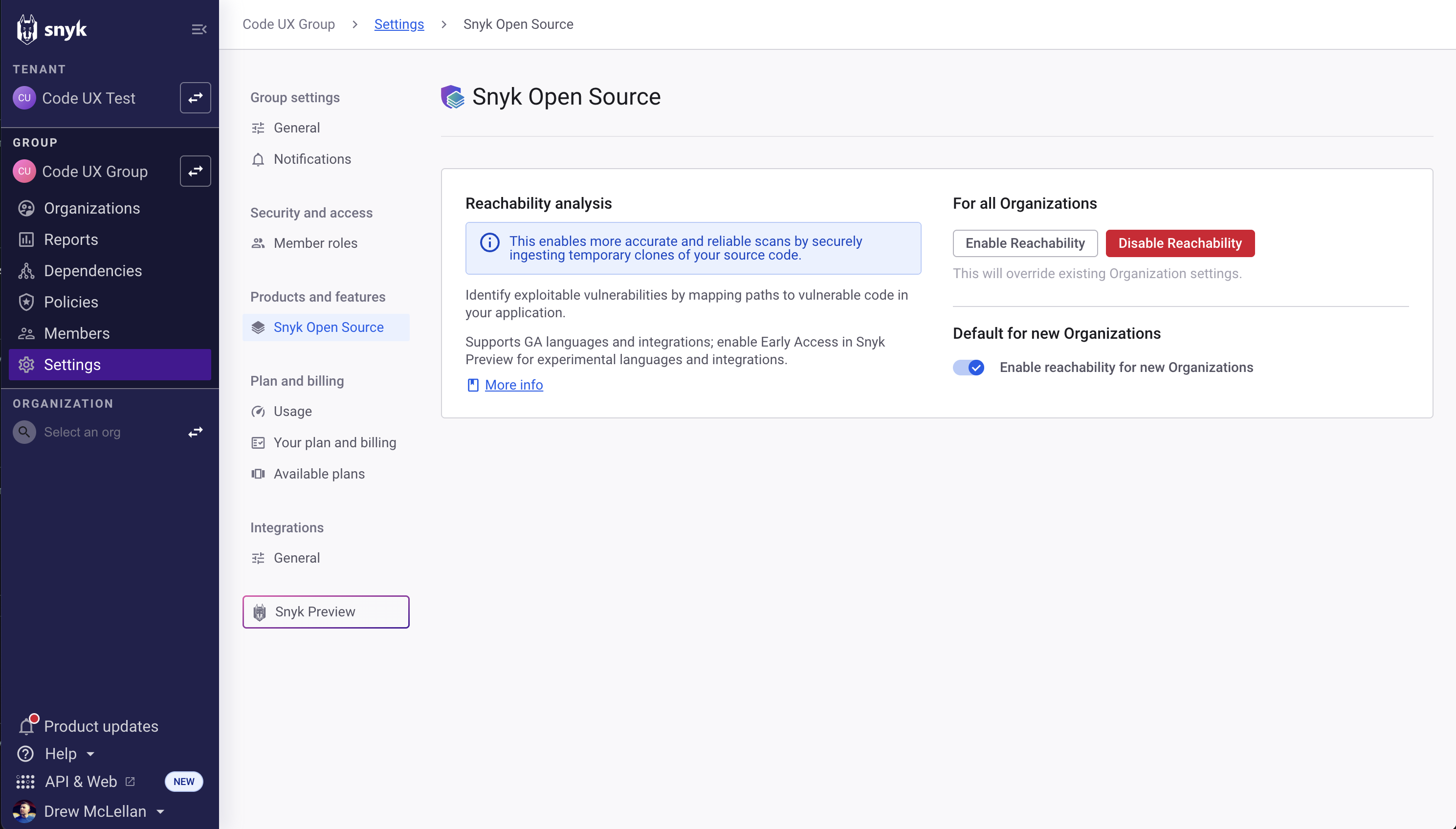Select Snyk Open Source under Products and features

(x=328, y=327)
